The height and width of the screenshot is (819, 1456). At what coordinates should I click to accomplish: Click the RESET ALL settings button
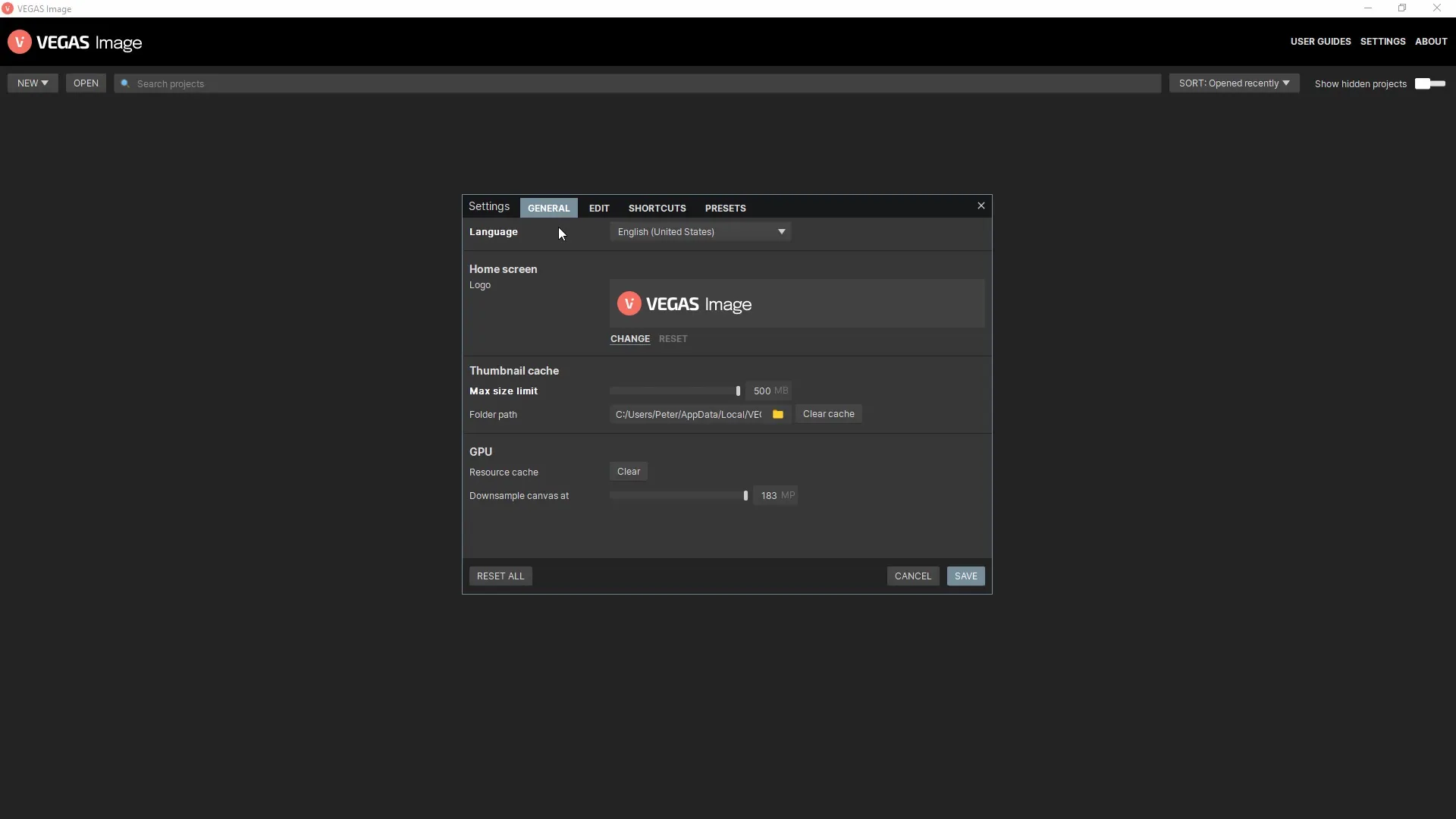pyautogui.click(x=500, y=576)
